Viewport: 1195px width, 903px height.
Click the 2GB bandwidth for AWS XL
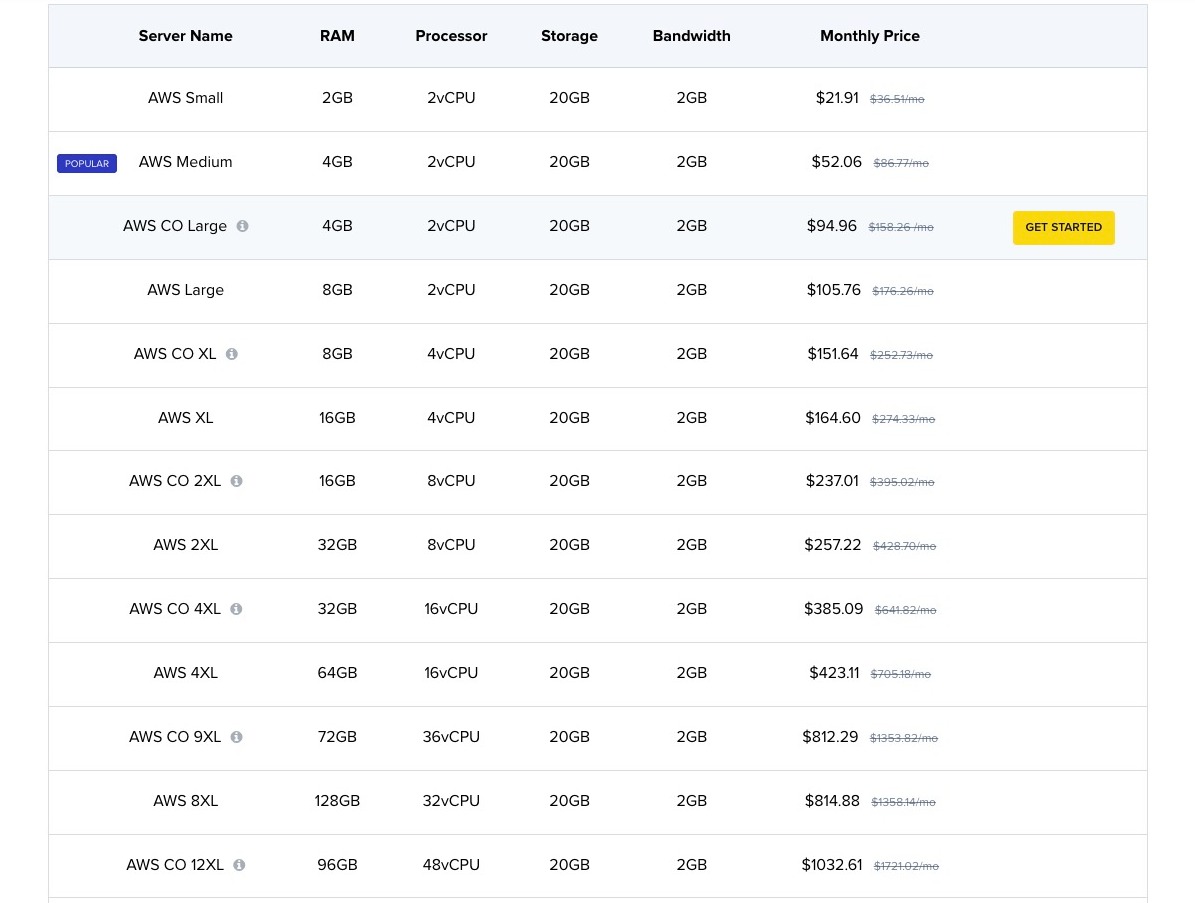click(x=691, y=418)
